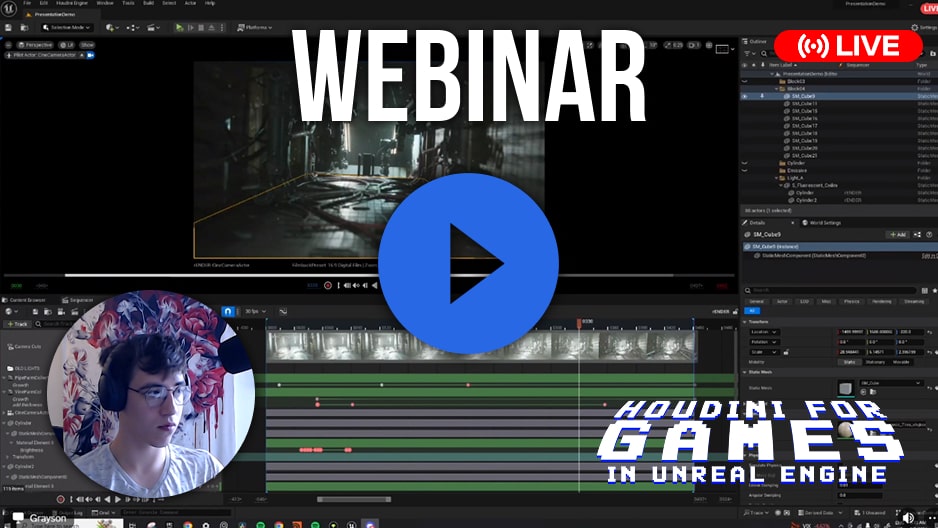This screenshot has width=938, height=528.
Task: Open the Scale type dropdown
Action: [x=764, y=352]
